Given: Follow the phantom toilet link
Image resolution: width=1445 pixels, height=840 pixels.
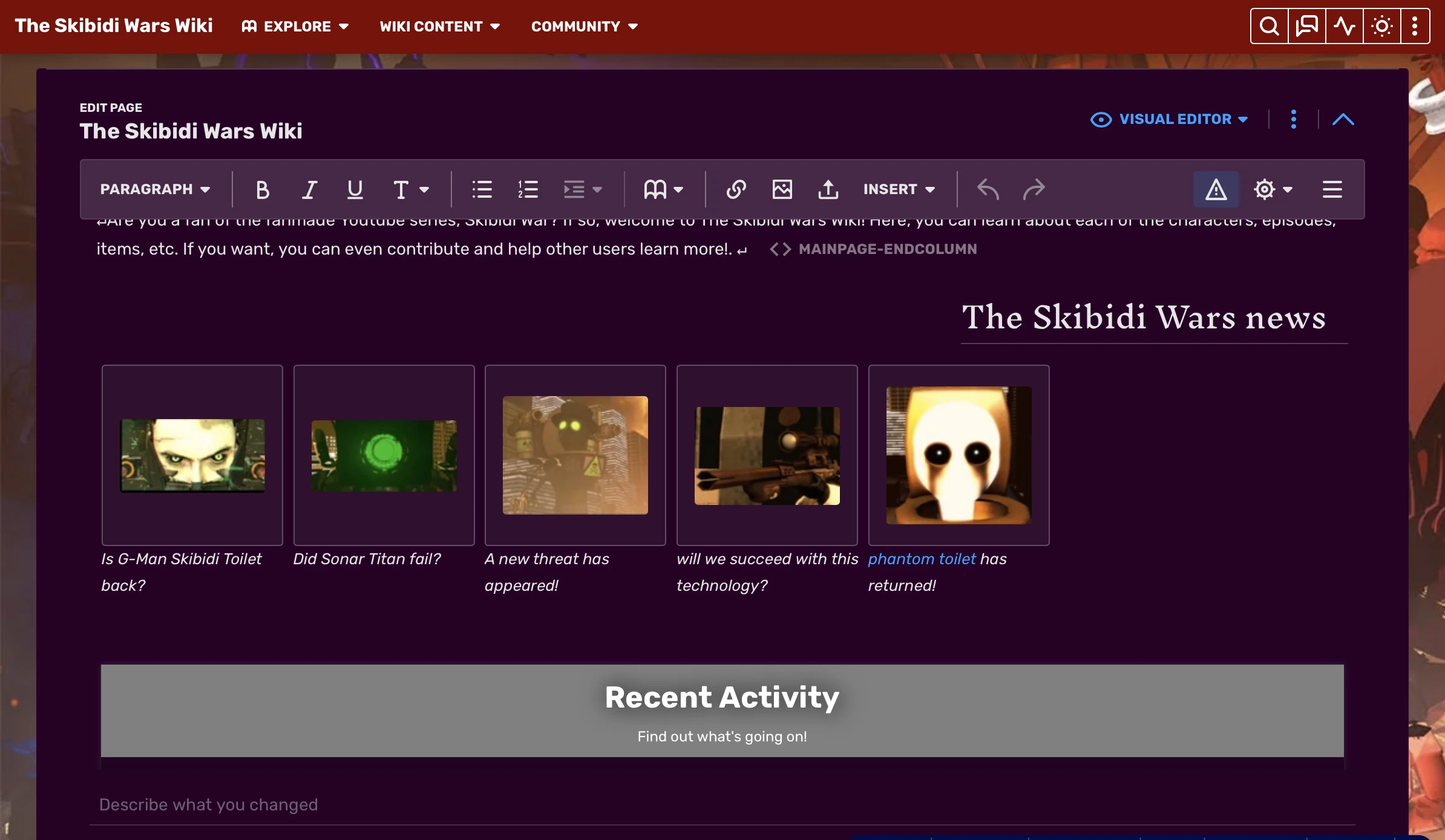Looking at the screenshot, I should click(x=922, y=559).
